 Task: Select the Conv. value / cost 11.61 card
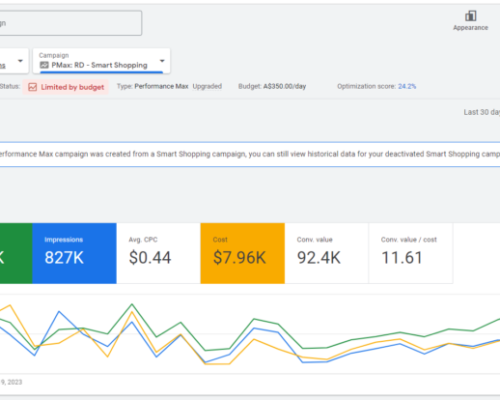(411, 253)
